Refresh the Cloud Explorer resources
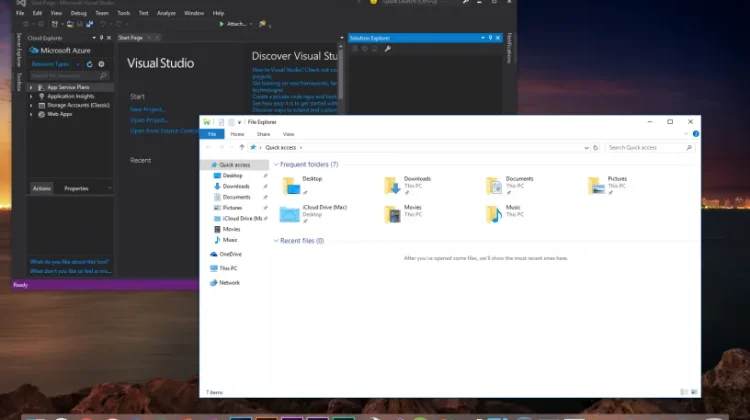Viewport: 750px width, 420px height. 89,64
